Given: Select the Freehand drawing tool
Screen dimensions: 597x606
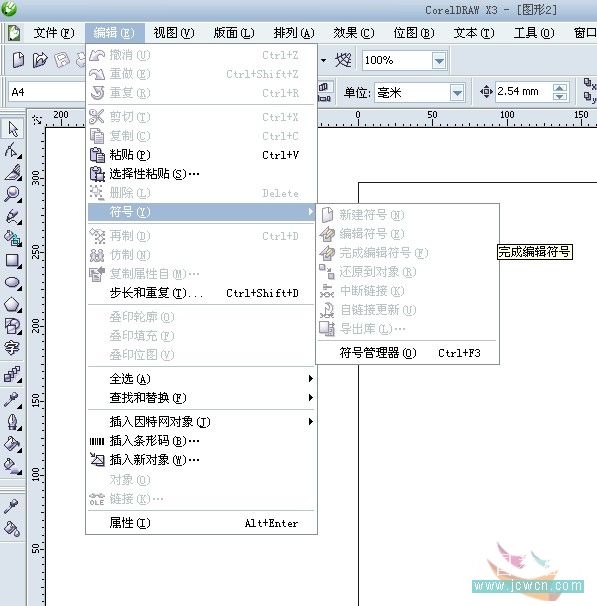Looking at the screenshot, I should [x=13, y=216].
